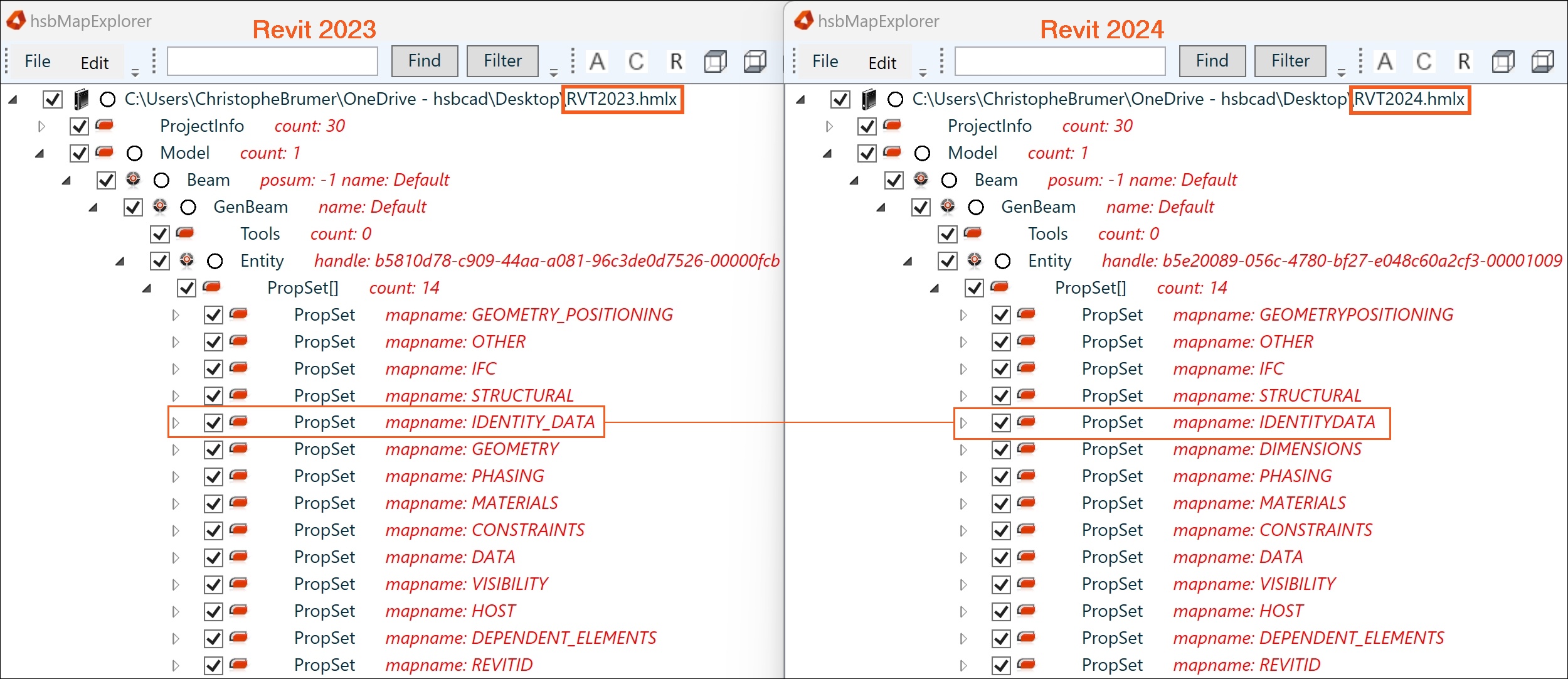Click red map icon of Tools in Revit 2023
The image size is (1568, 679).
click(185, 233)
